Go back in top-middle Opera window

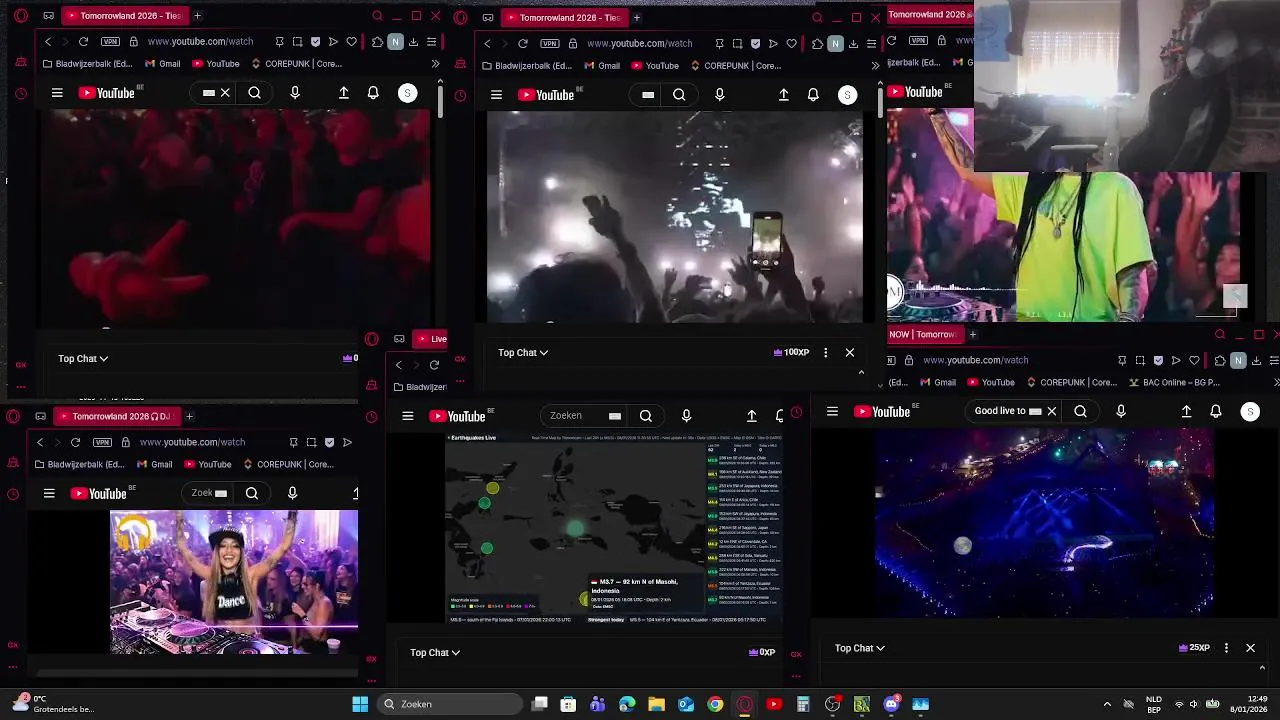487,43
